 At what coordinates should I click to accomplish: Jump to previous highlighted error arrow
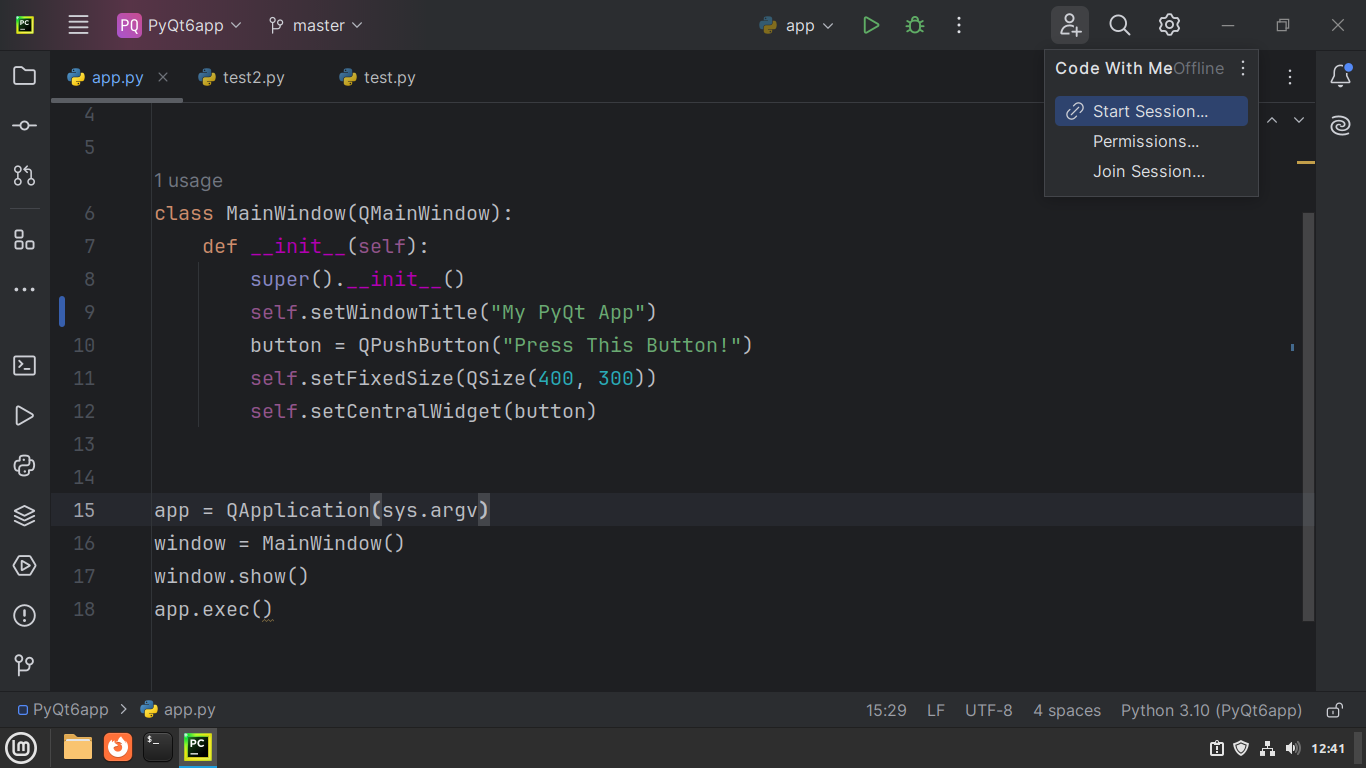(x=1272, y=120)
